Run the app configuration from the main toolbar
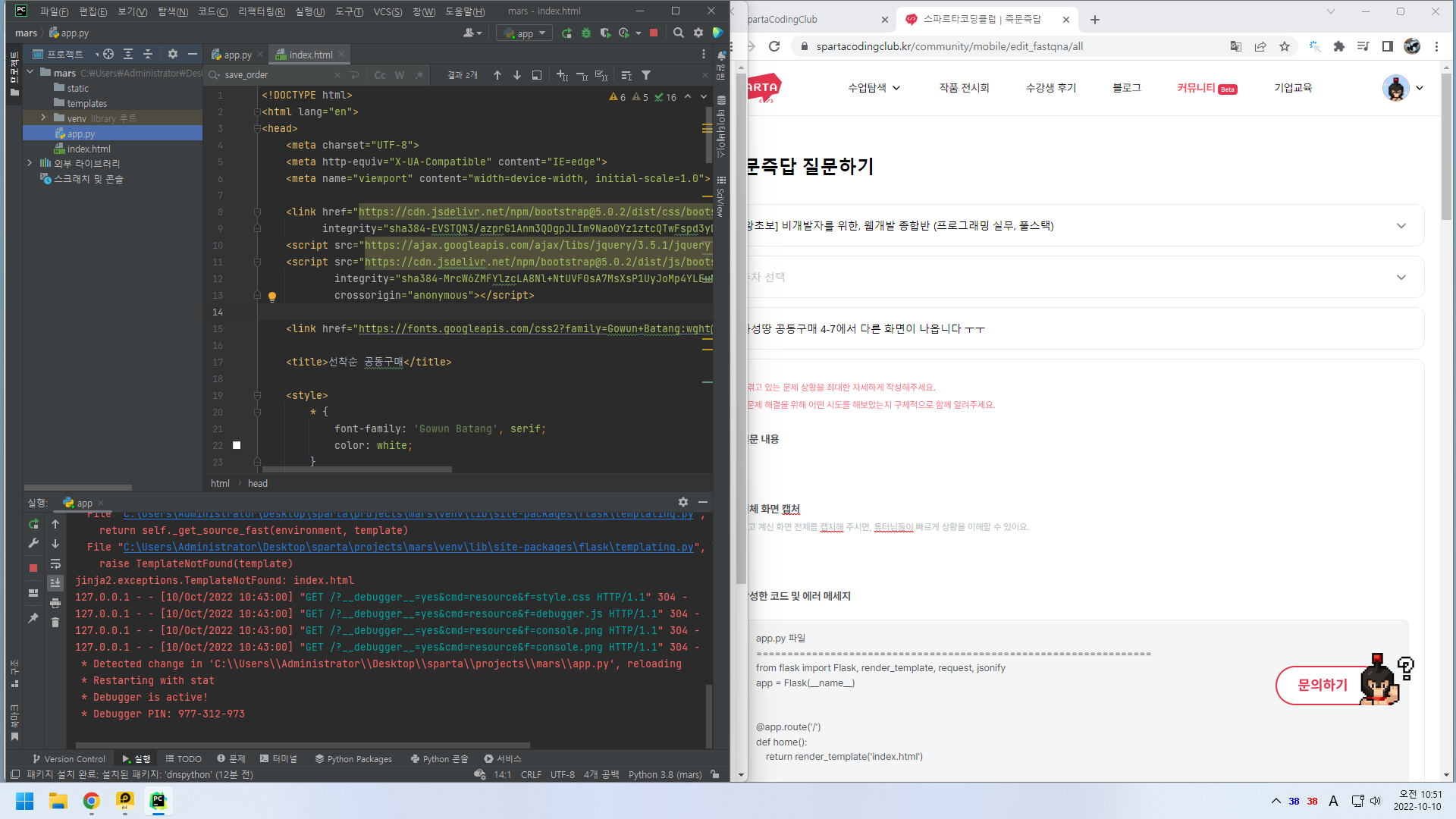This screenshot has width=1456, height=819. coord(566,33)
